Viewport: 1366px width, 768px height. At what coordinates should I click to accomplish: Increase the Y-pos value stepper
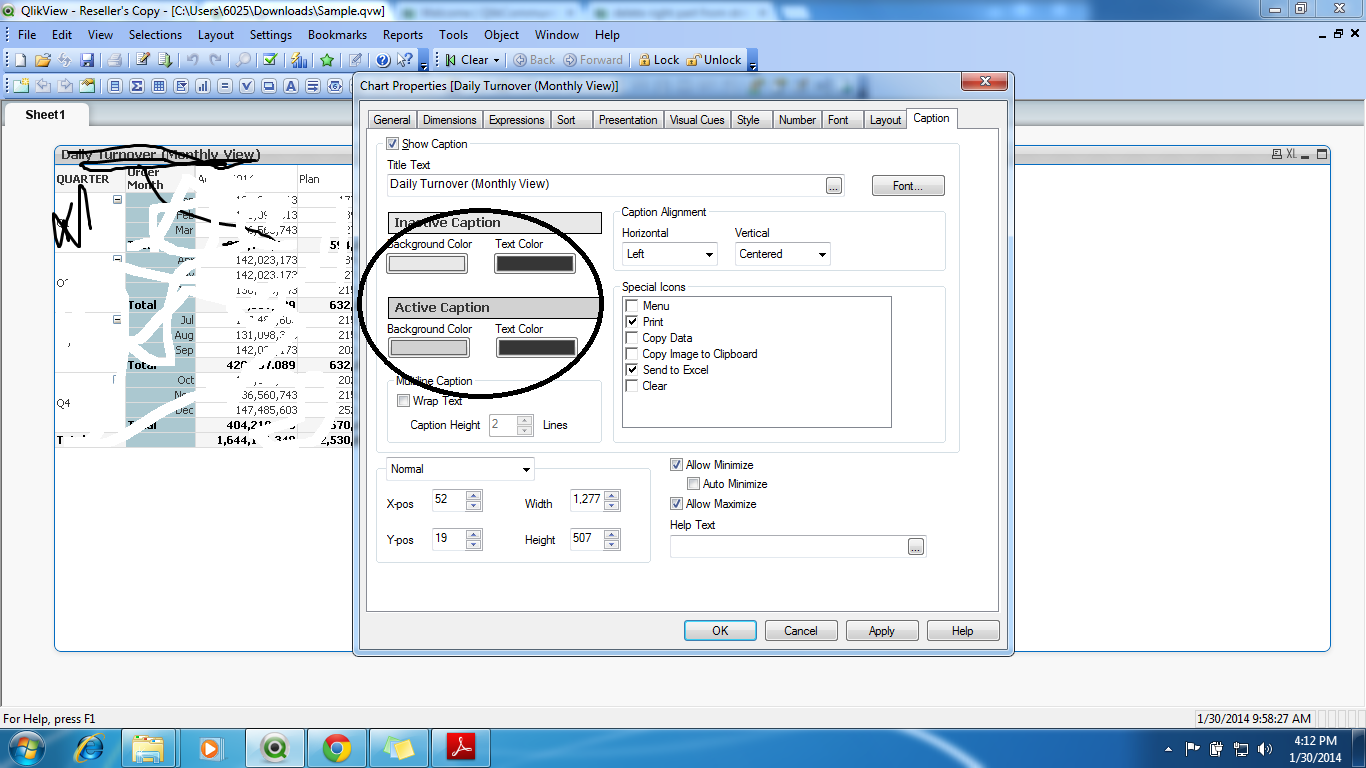click(474, 534)
